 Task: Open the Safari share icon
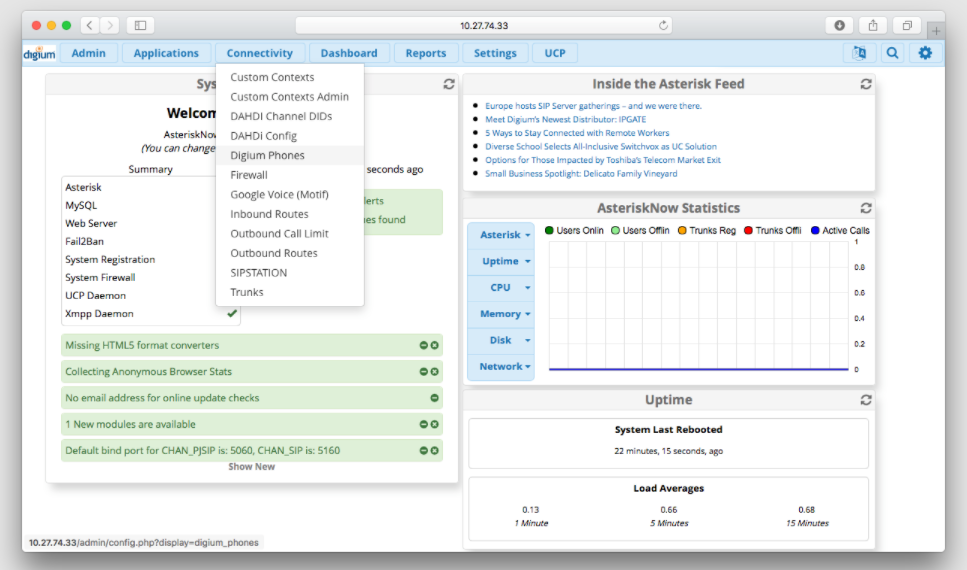coord(873,25)
